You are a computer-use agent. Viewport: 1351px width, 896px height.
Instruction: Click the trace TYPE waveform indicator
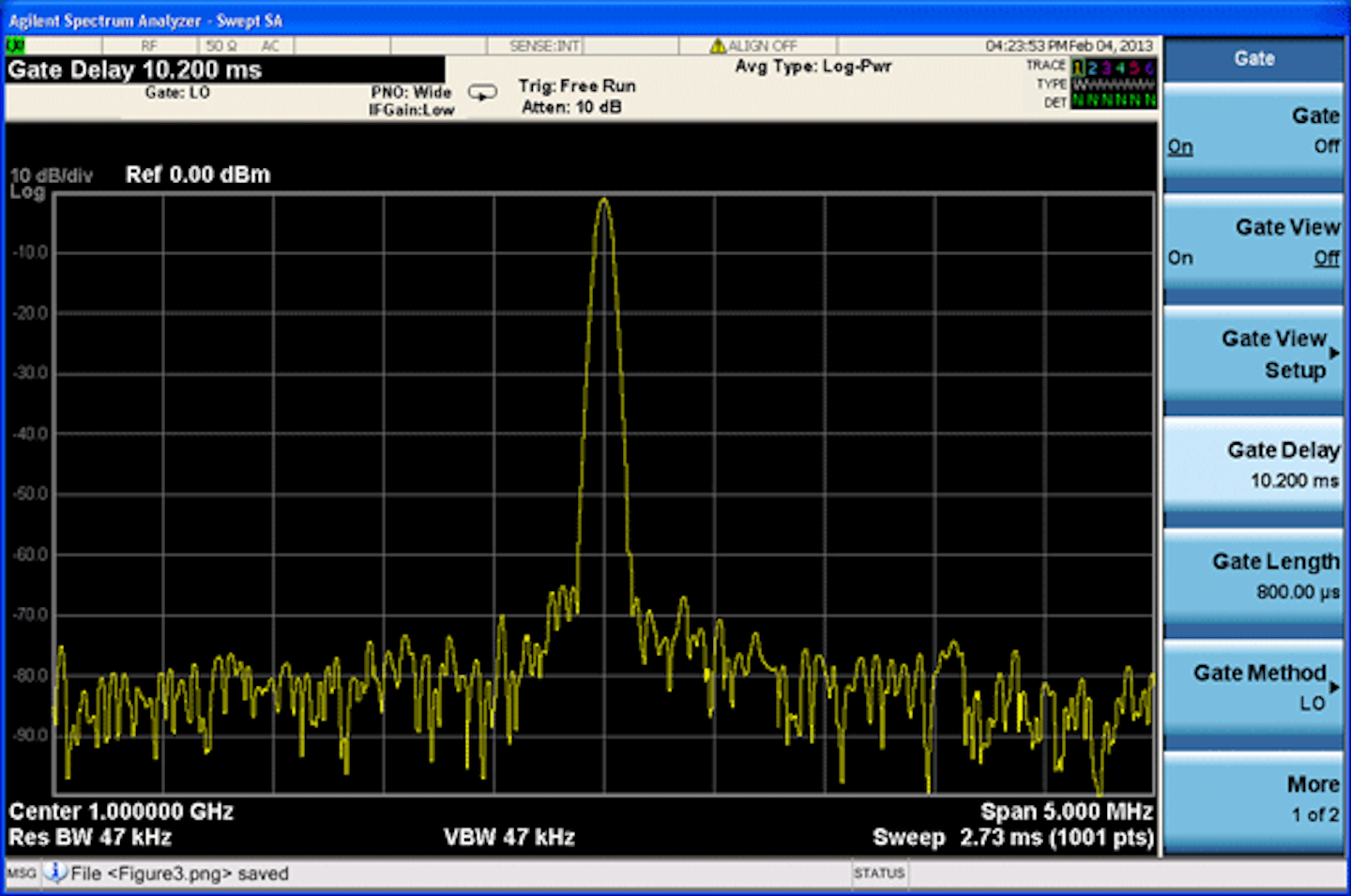click(x=1081, y=84)
